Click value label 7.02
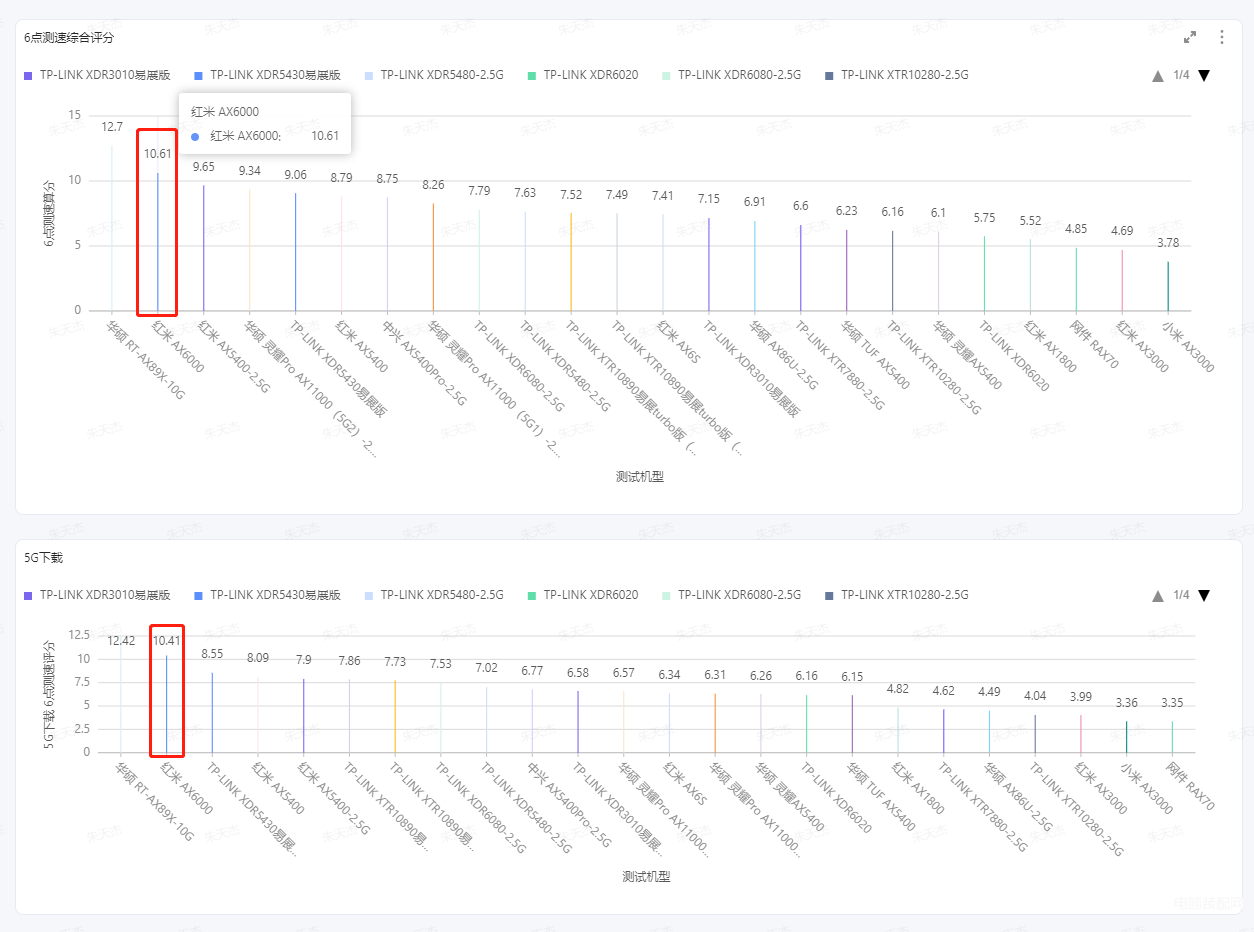 coord(486,668)
